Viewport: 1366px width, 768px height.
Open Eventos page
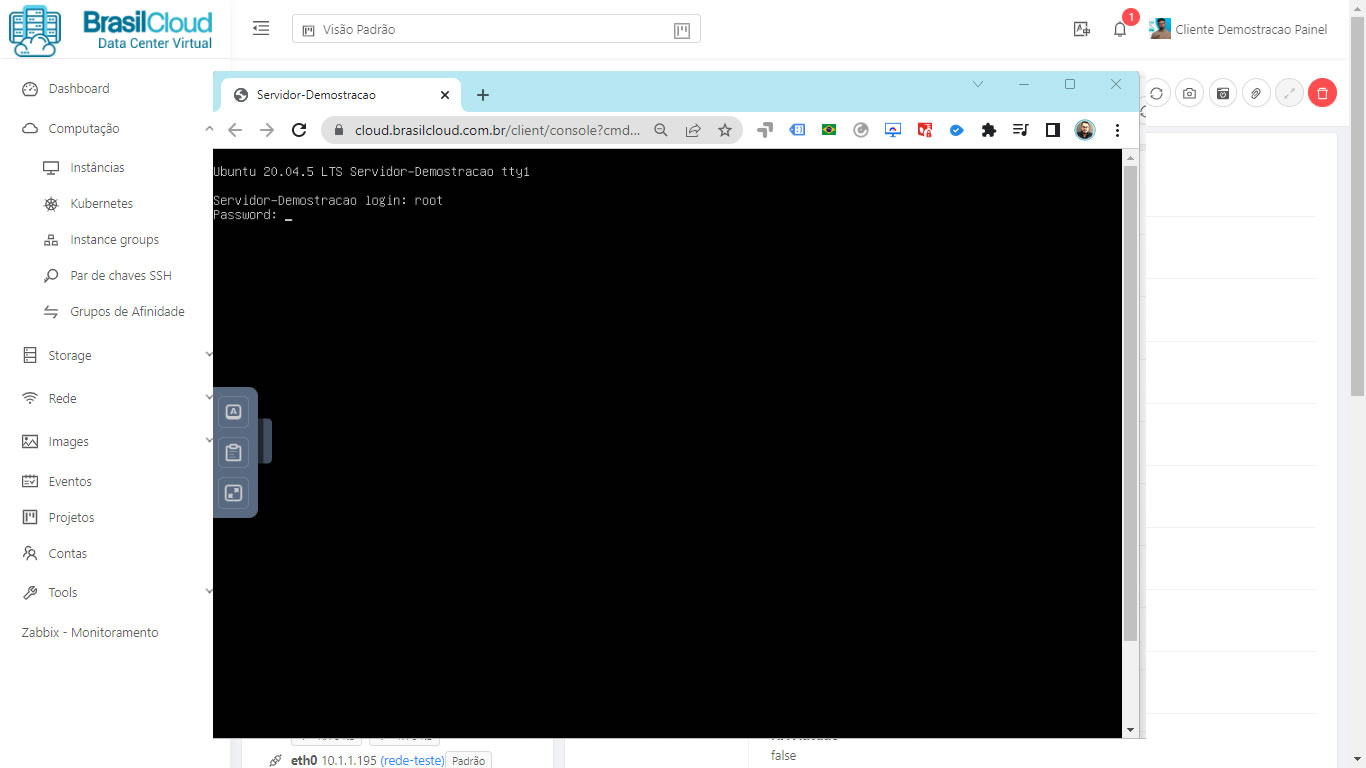pyautogui.click(x=70, y=481)
